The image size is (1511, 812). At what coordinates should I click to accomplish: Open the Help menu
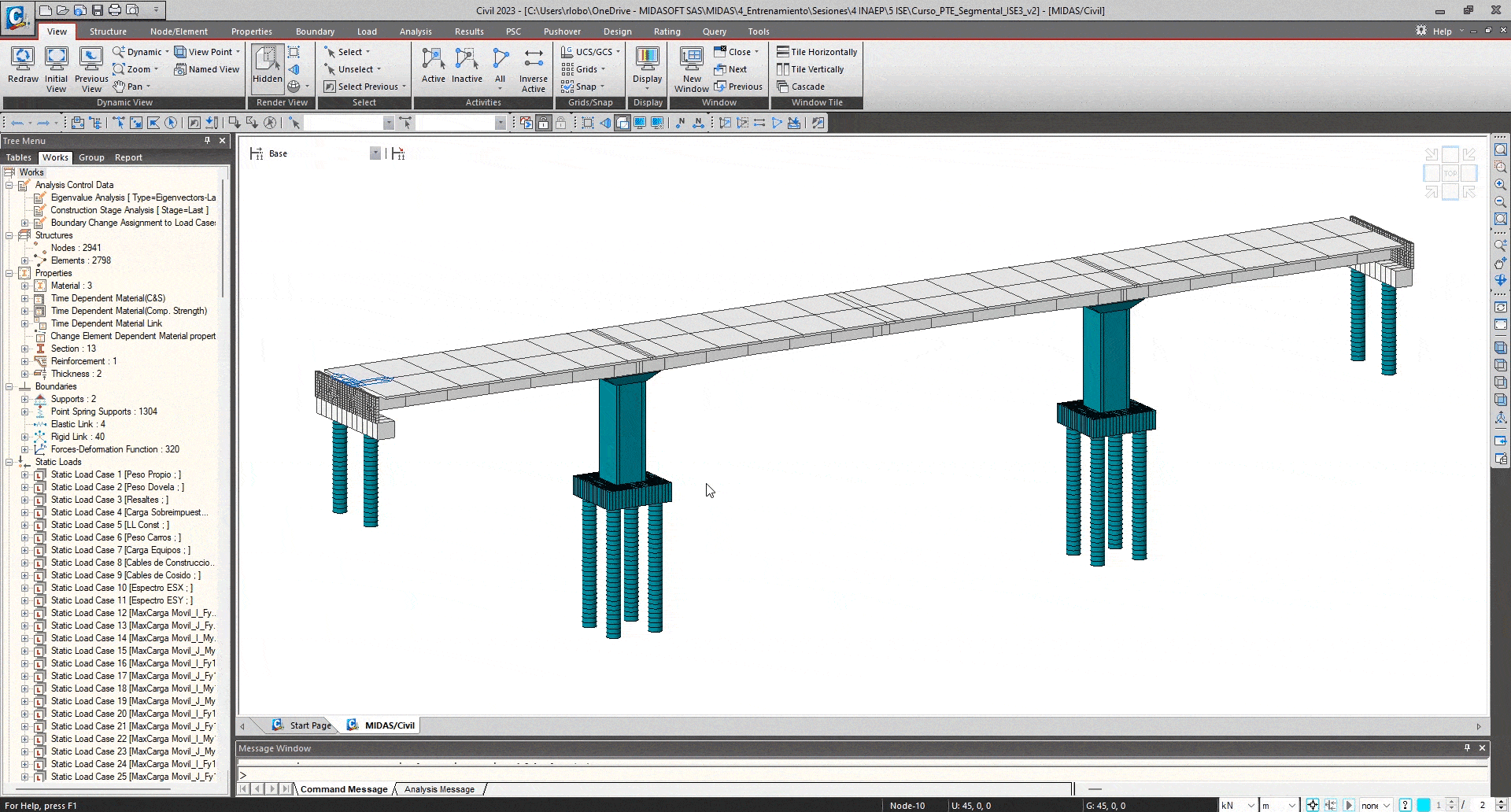click(1442, 31)
